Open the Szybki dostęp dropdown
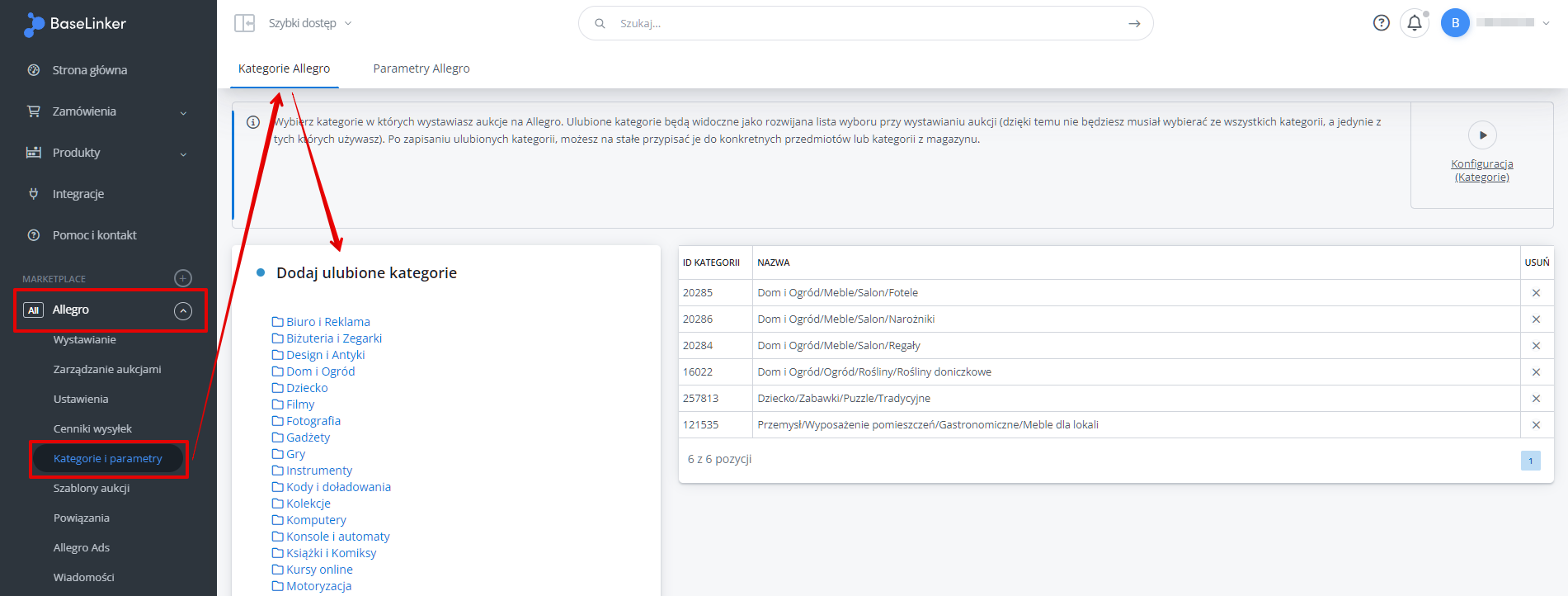The width and height of the screenshot is (1568, 596). pos(310,23)
